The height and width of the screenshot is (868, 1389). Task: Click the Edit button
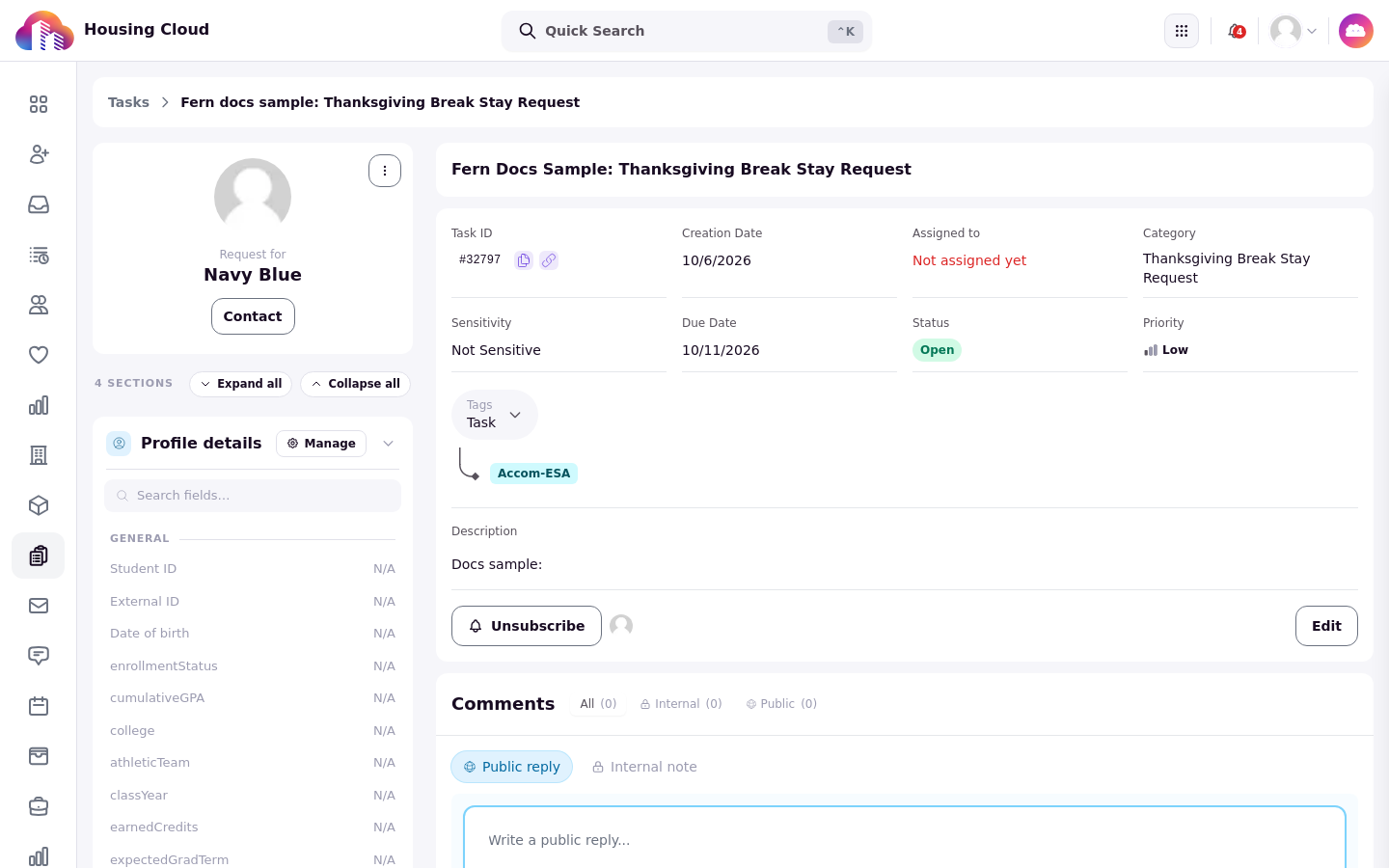[x=1326, y=626]
